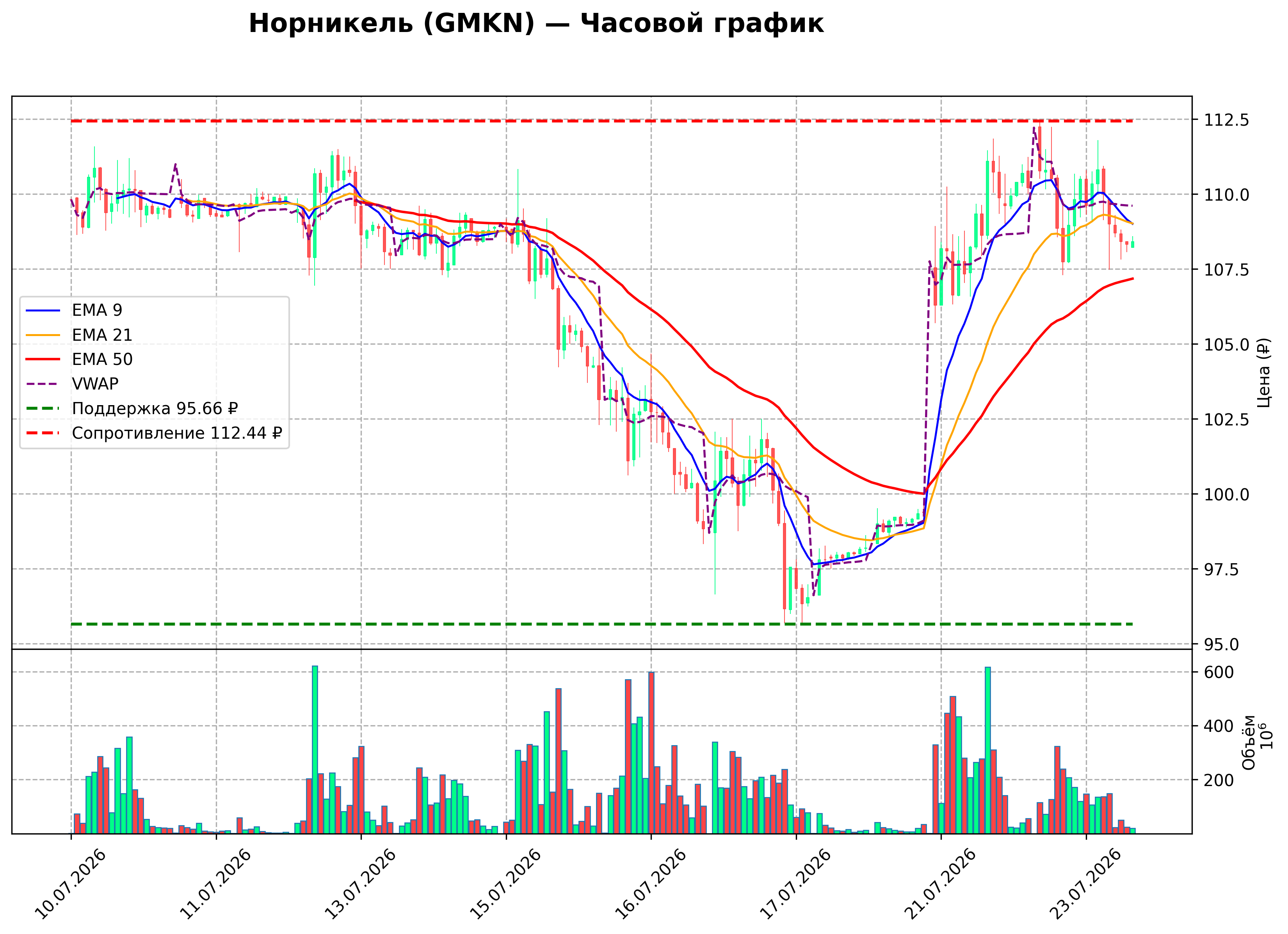The width and height of the screenshot is (1288, 934).
Task: Click the 17.07.2026 date label
Action: click(x=795, y=884)
